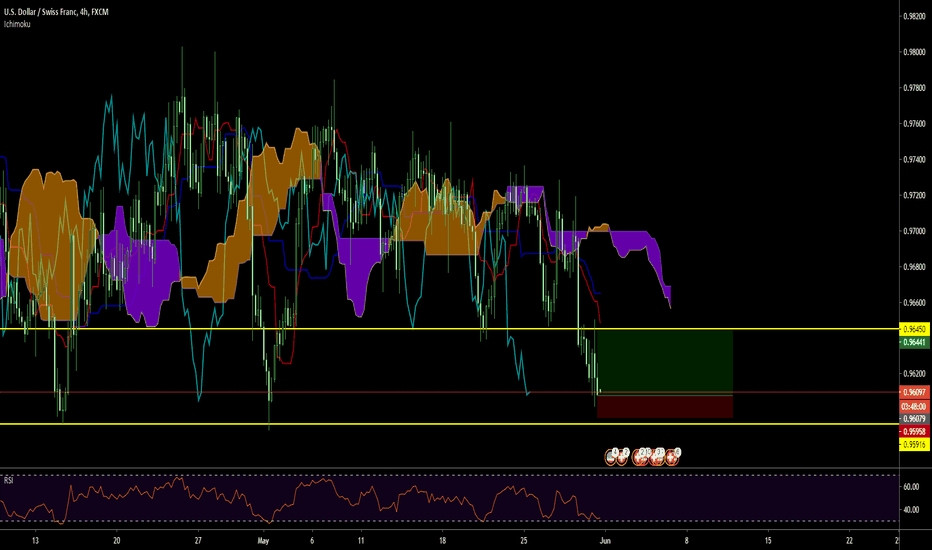This screenshot has width=932, height=550.
Task: Select the red stop-loss zone of long position
Action: coord(665,407)
